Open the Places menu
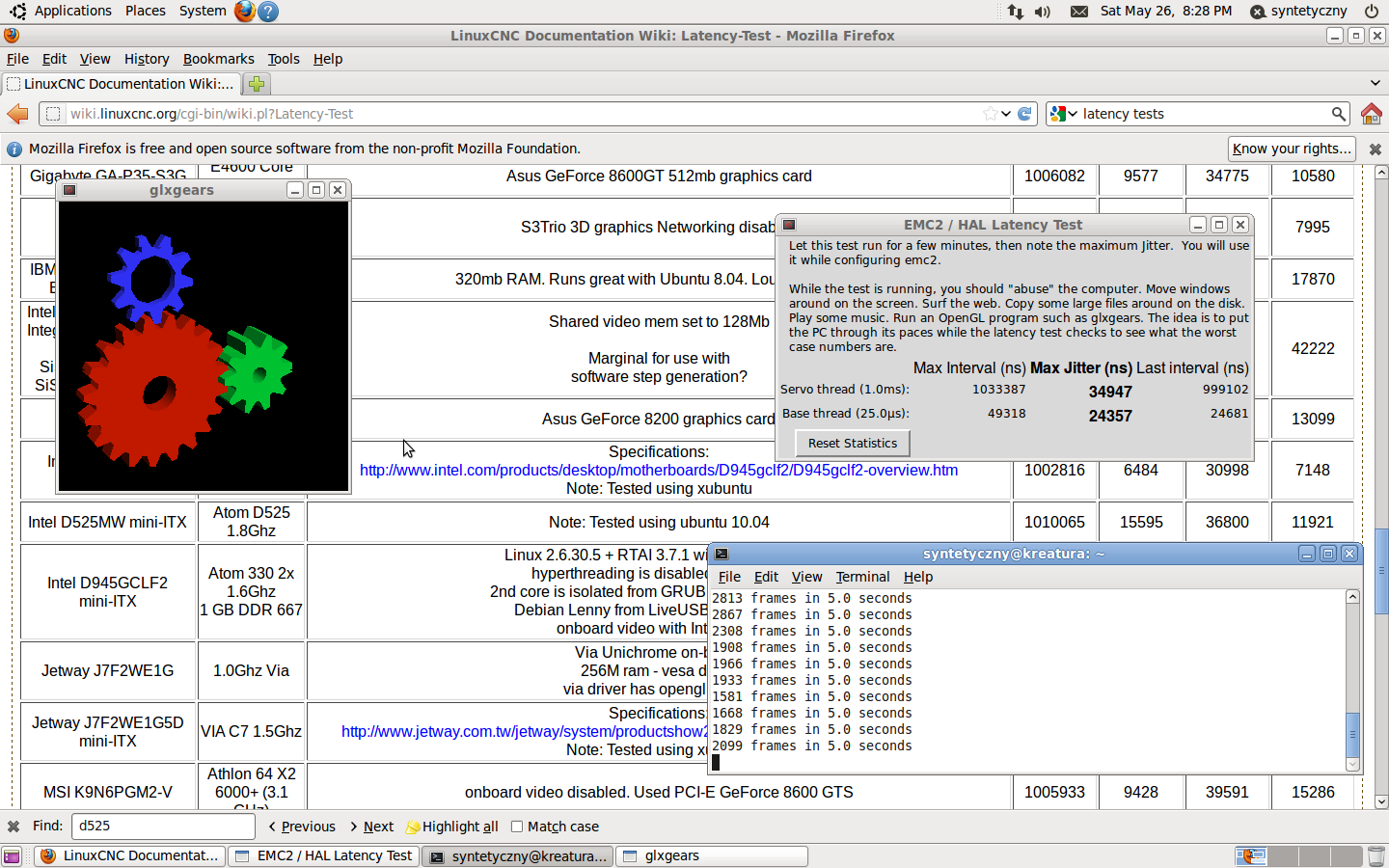The width and height of the screenshot is (1389, 868). (x=146, y=11)
